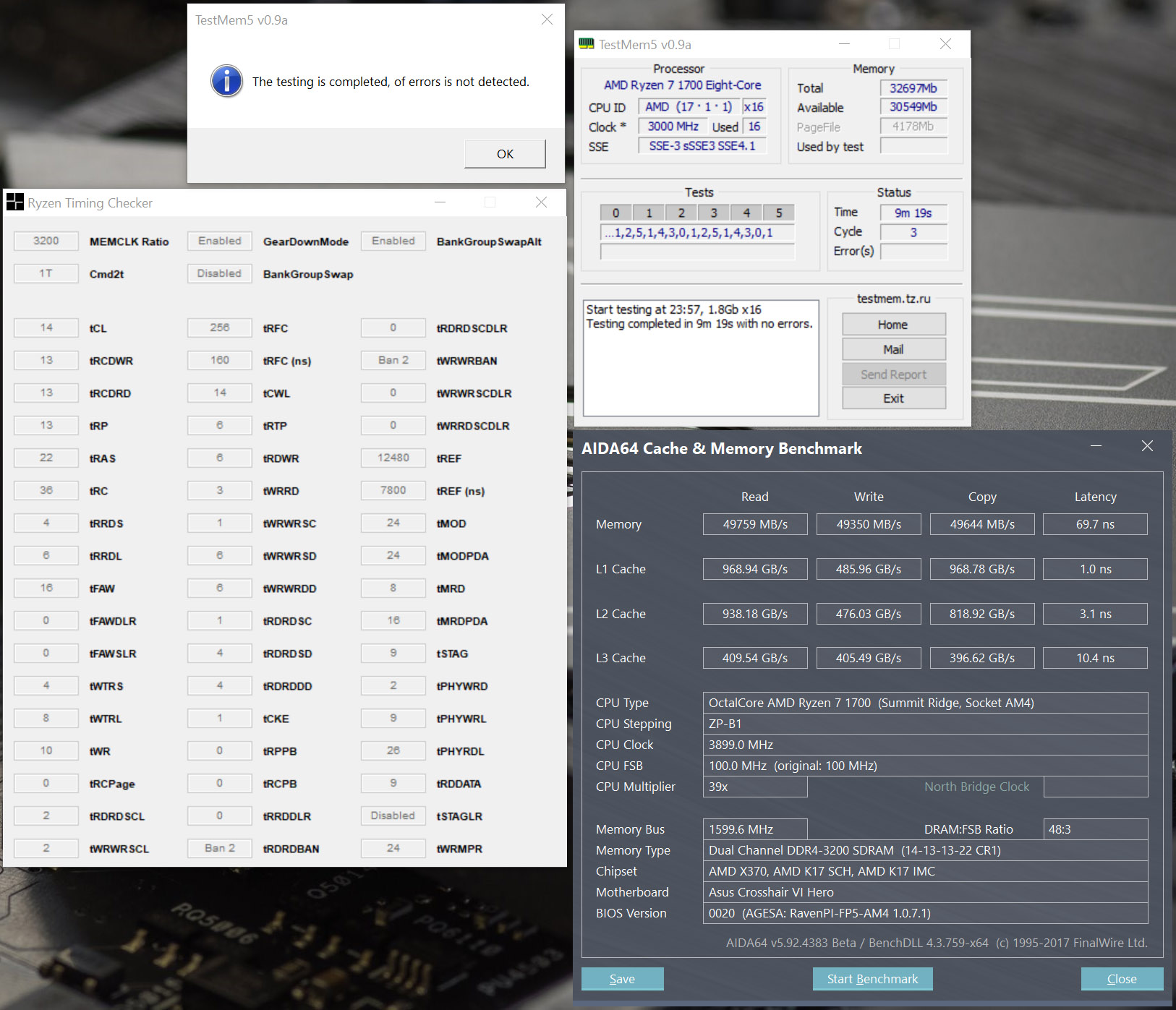
Task: Save the AIDA64 benchmark results
Action: pyautogui.click(x=622, y=979)
